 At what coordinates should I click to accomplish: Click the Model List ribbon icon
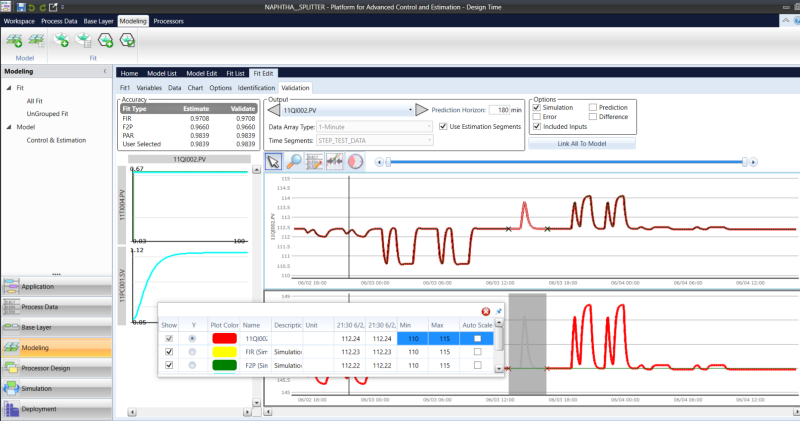[36, 40]
